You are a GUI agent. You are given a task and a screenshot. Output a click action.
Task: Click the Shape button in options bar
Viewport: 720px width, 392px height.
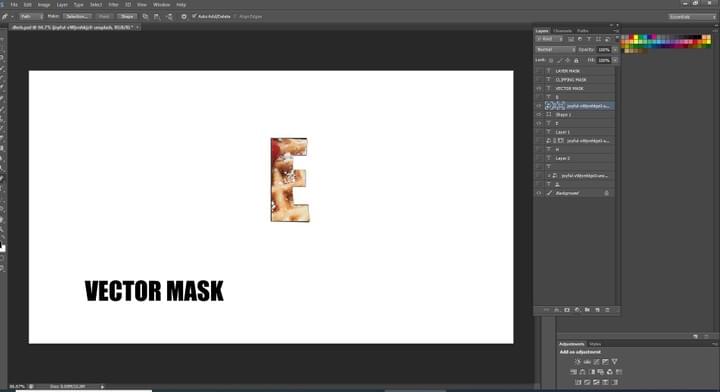(127, 17)
